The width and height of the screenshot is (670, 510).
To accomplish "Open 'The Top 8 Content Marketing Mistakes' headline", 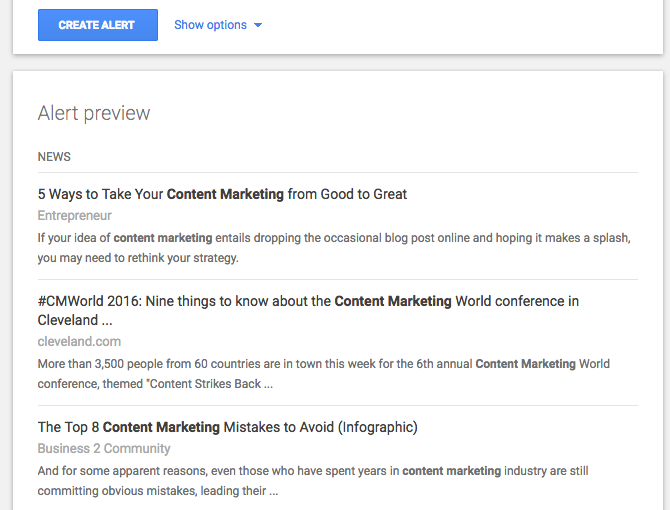I will coord(228,427).
